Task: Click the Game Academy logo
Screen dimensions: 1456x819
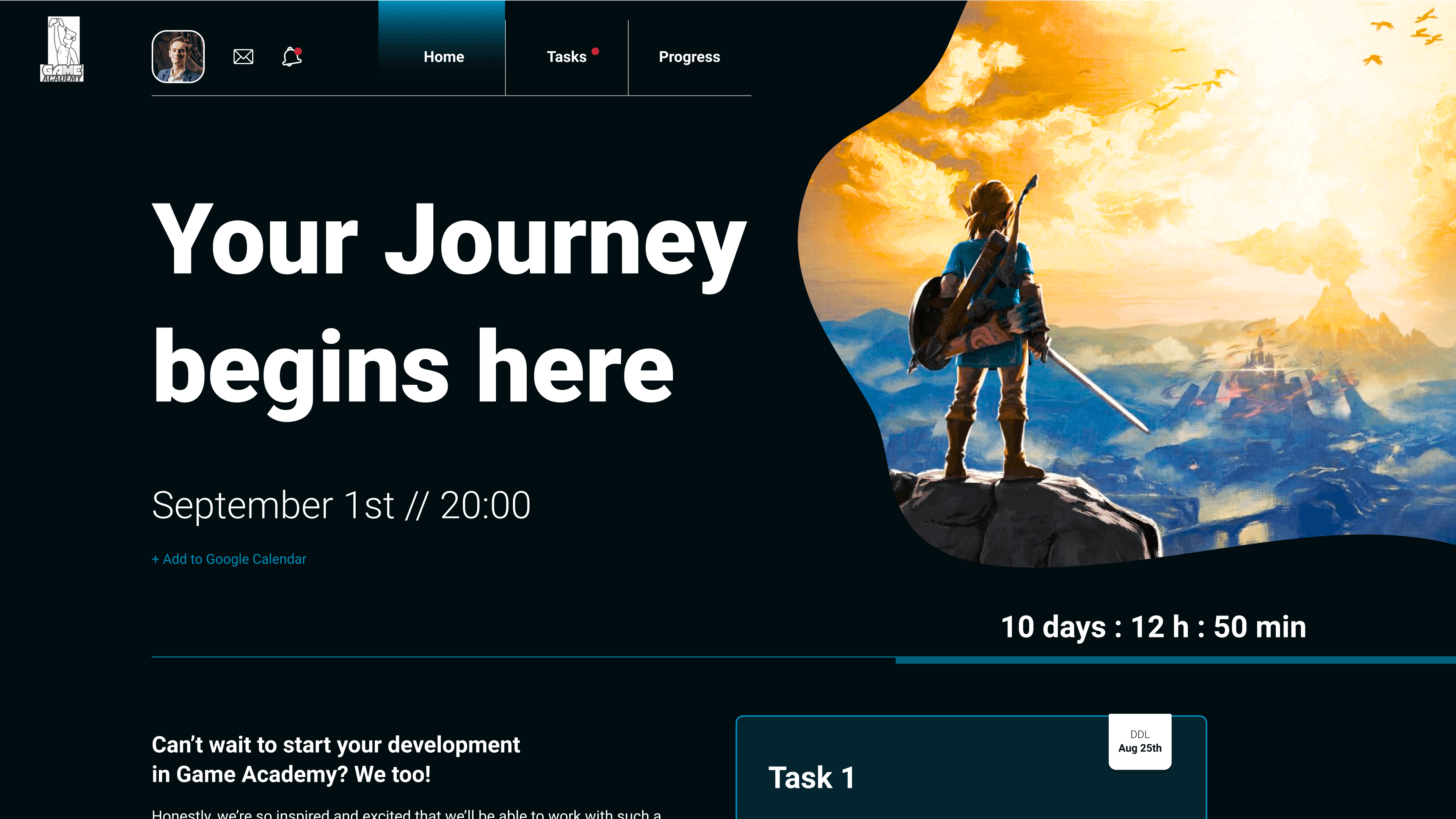Action: (62, 49)
